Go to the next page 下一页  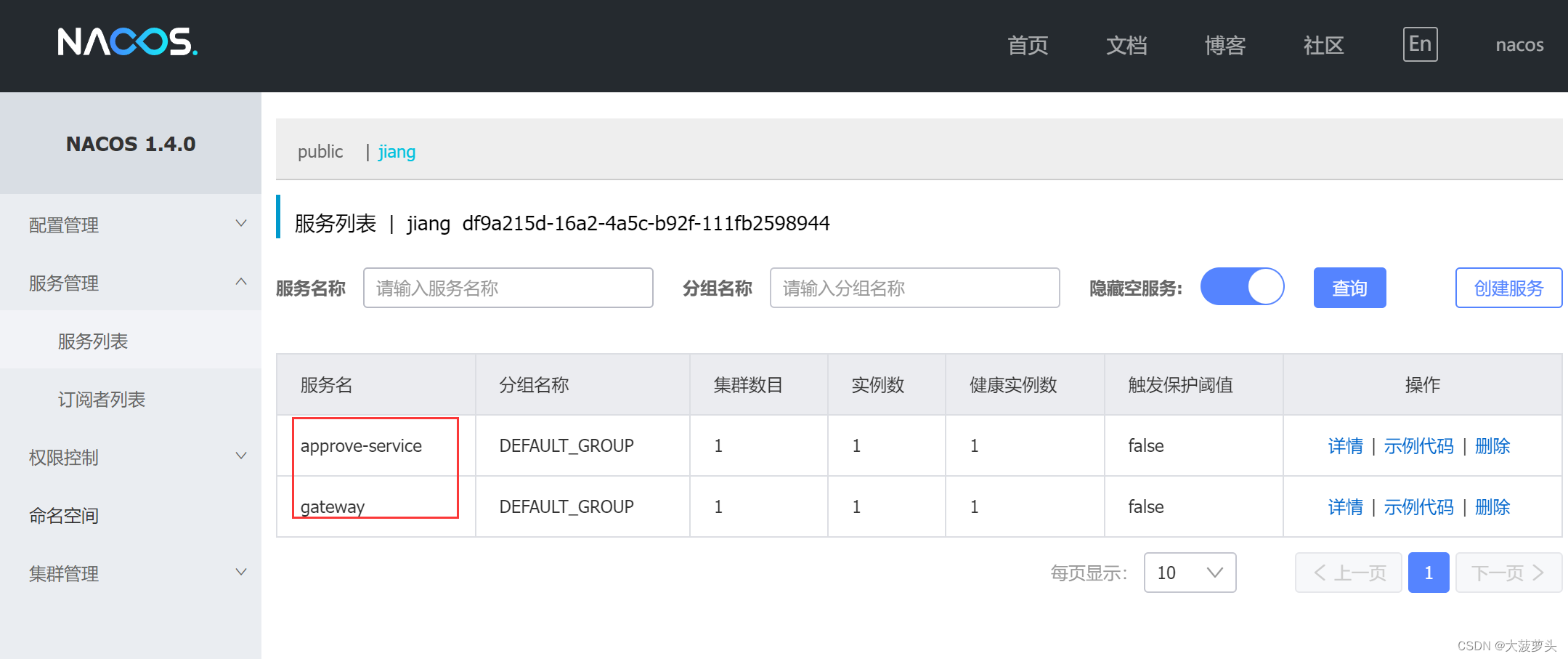pos(1508,573)
